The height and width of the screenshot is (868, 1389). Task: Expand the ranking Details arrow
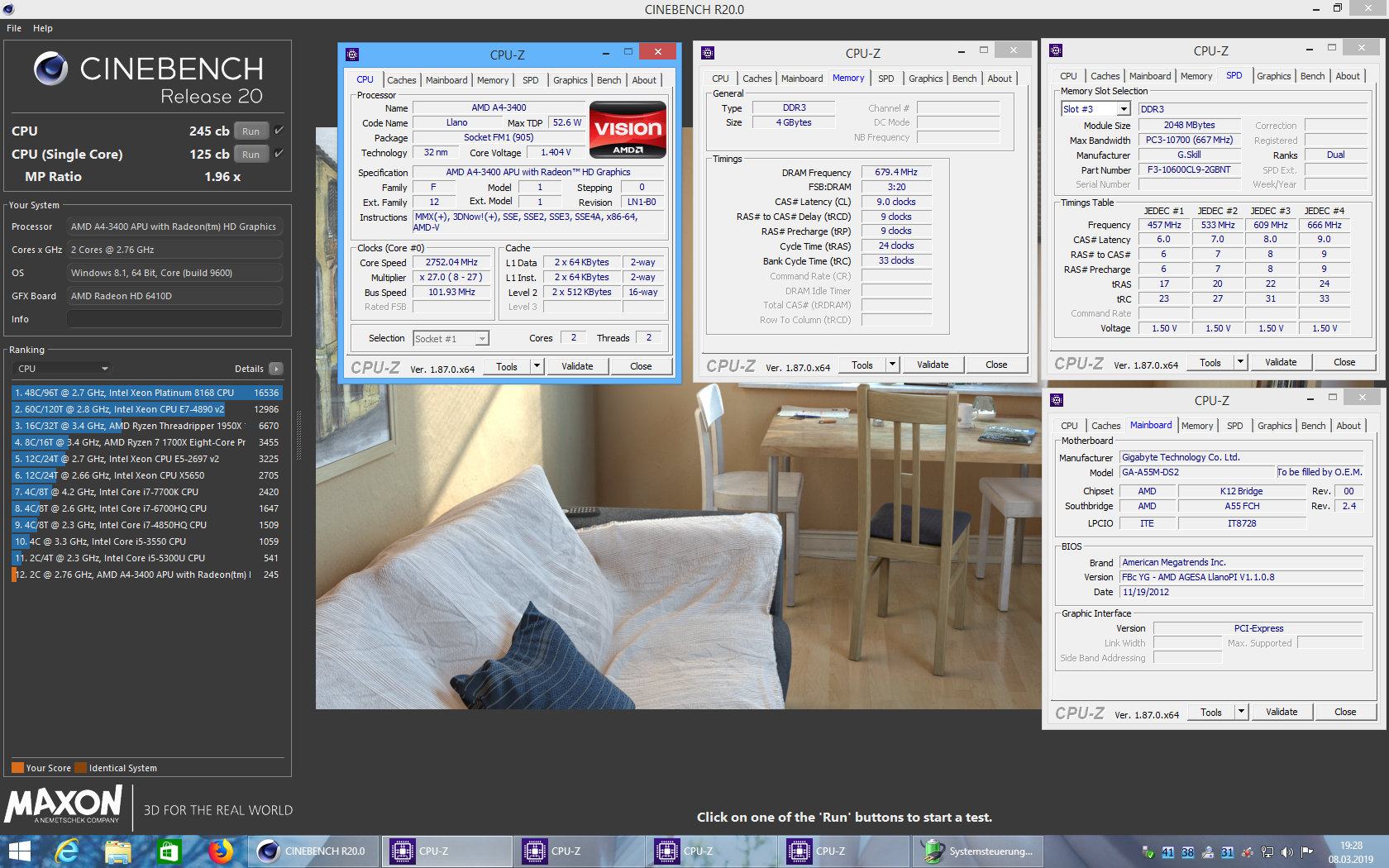(x=276, y=369)
